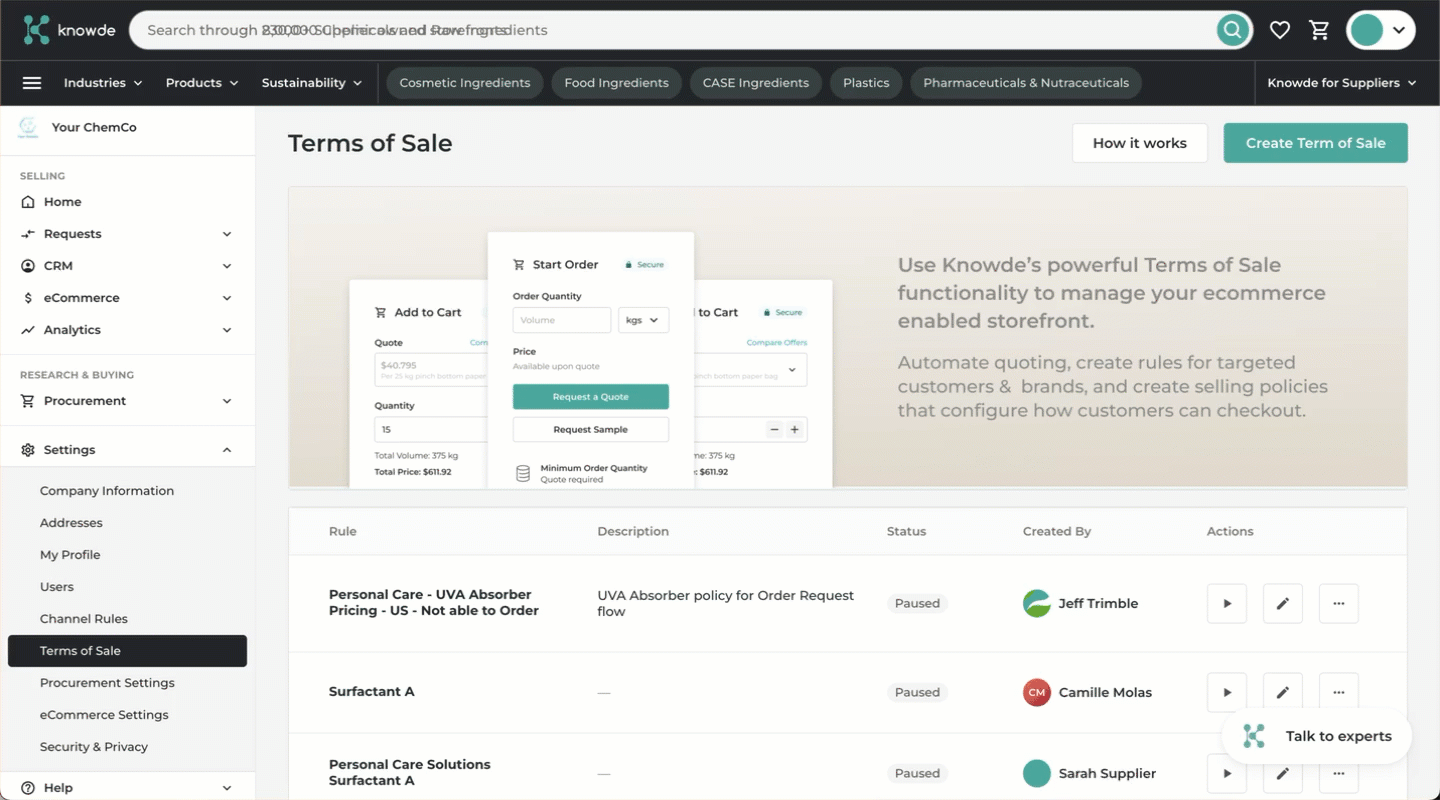Viewport: 1440px width, 800px height.
Task: Expand the CRM sidebar chevron
Action: 227,266
